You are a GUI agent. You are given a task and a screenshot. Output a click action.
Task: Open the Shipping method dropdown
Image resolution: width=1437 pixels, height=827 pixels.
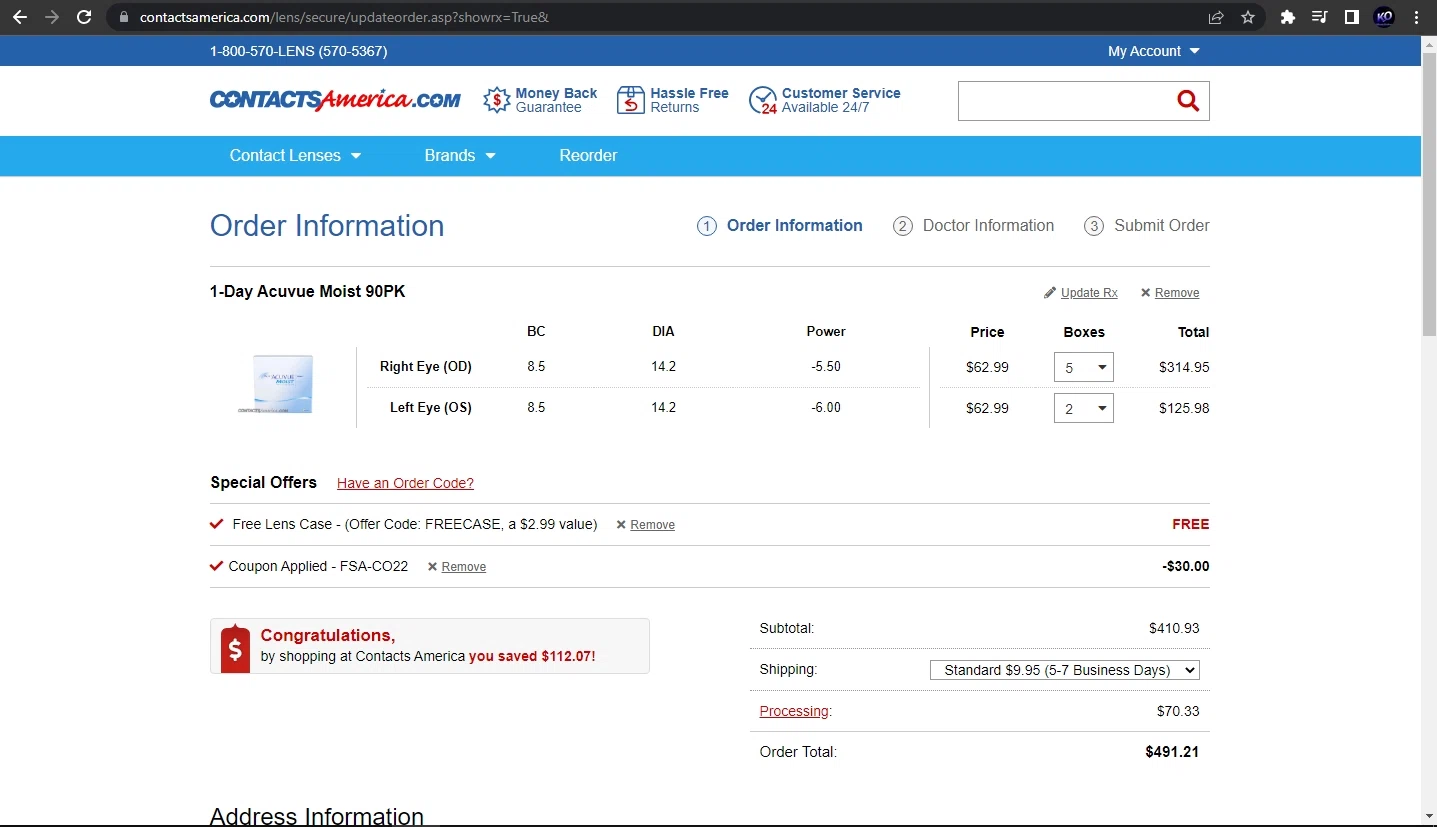1065,670
